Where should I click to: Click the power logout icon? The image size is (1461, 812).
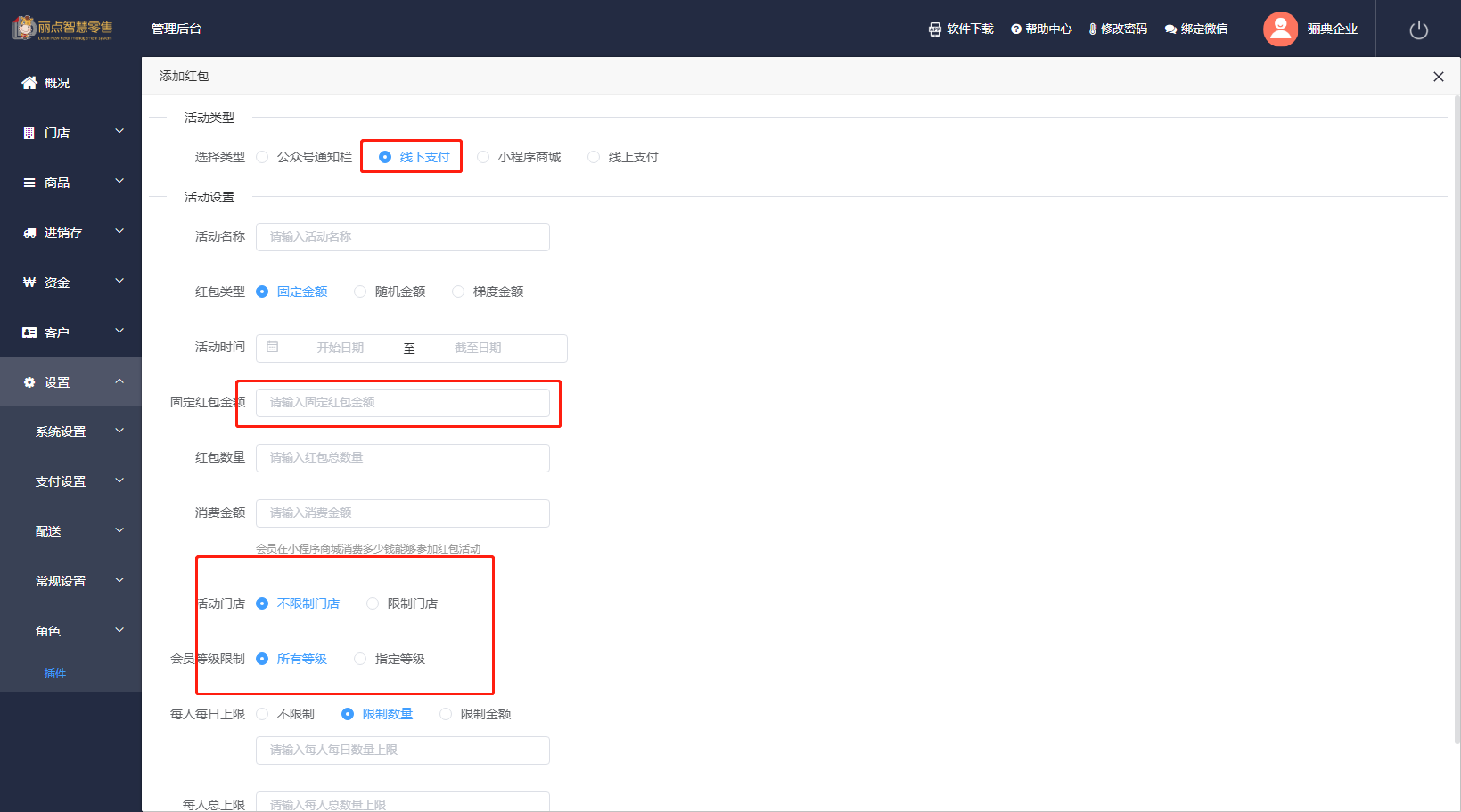click(x=1419, y=30)
